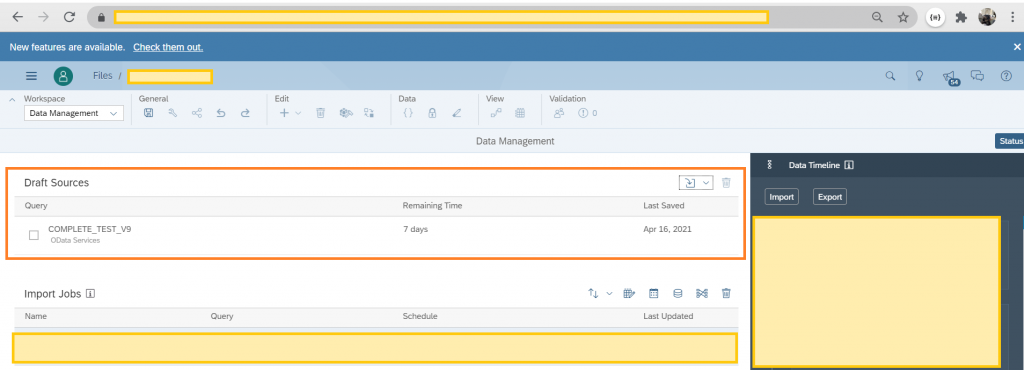
Task: Click the Check them out link
Action: (168, 47)
